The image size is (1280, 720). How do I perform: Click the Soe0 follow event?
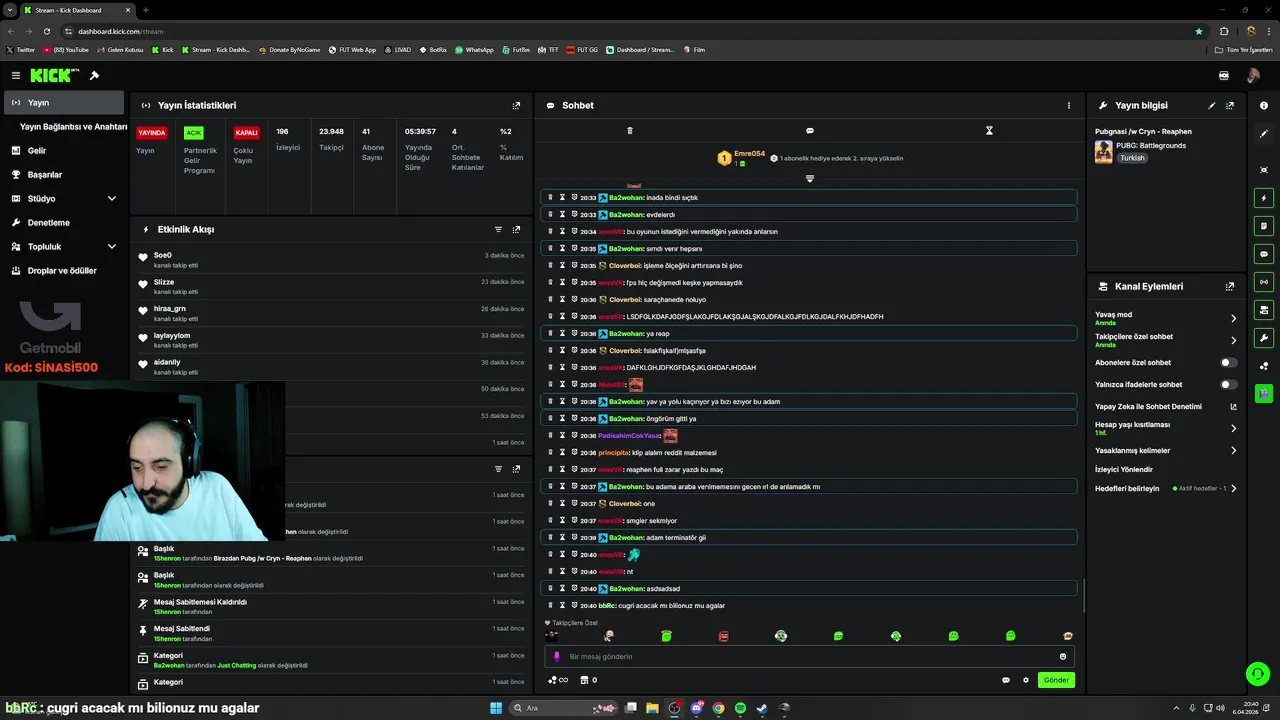[x=331, y=259]
